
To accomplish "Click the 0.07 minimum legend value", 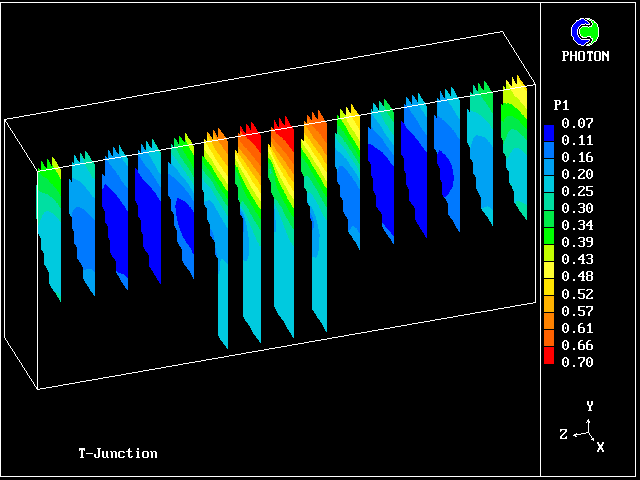I will (x=577, y=123).
